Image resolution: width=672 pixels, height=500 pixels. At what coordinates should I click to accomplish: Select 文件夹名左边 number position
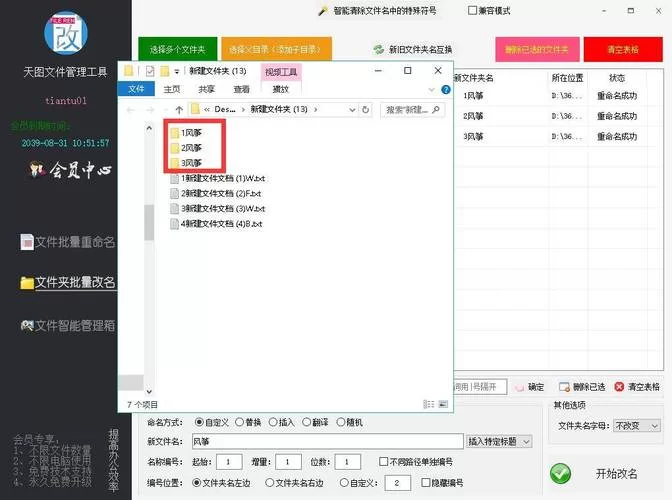pyautogui.click(x=196, y=482)
